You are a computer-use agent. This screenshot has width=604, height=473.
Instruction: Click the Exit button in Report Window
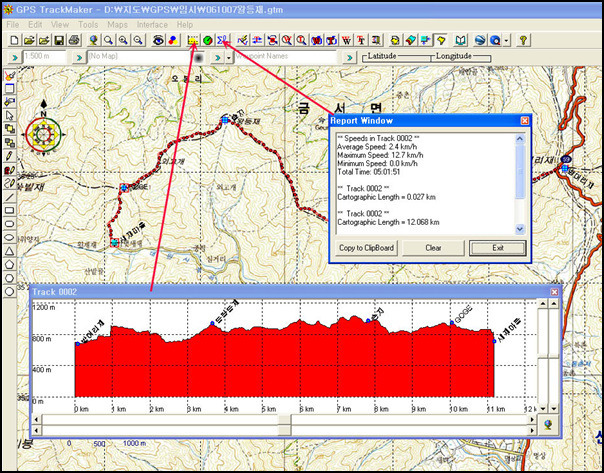(x=498, y=248)
